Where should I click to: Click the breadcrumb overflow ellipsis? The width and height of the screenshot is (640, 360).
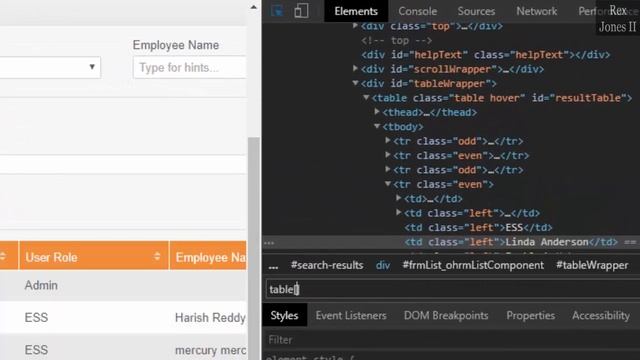tap(273, 266)
